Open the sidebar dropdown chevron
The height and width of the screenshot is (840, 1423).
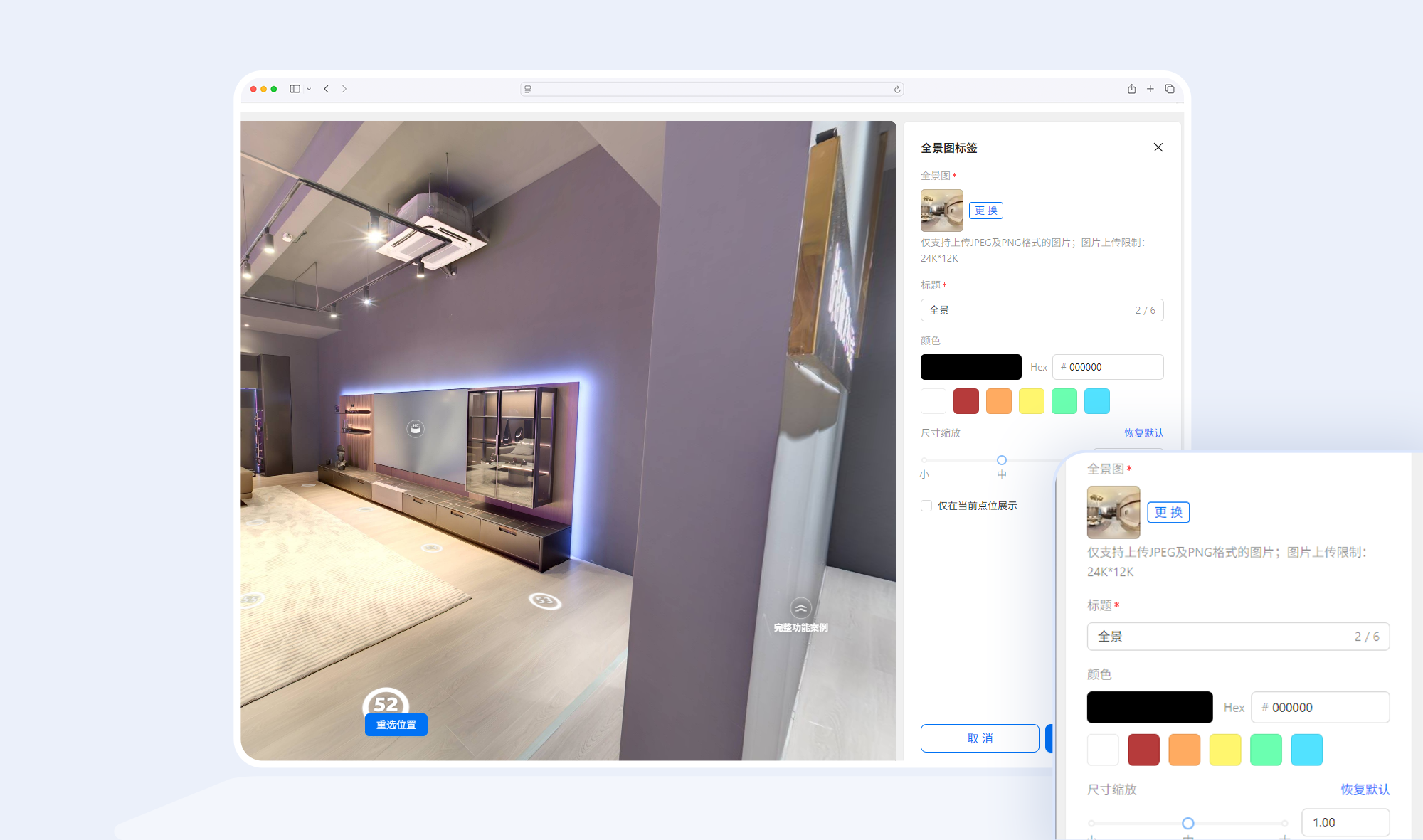pyautogui.click(x=309, y=89)
